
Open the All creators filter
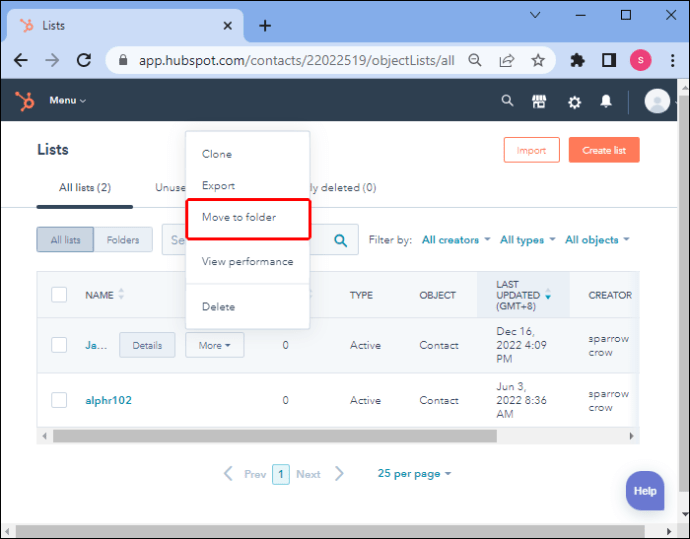tap(455, 240)
